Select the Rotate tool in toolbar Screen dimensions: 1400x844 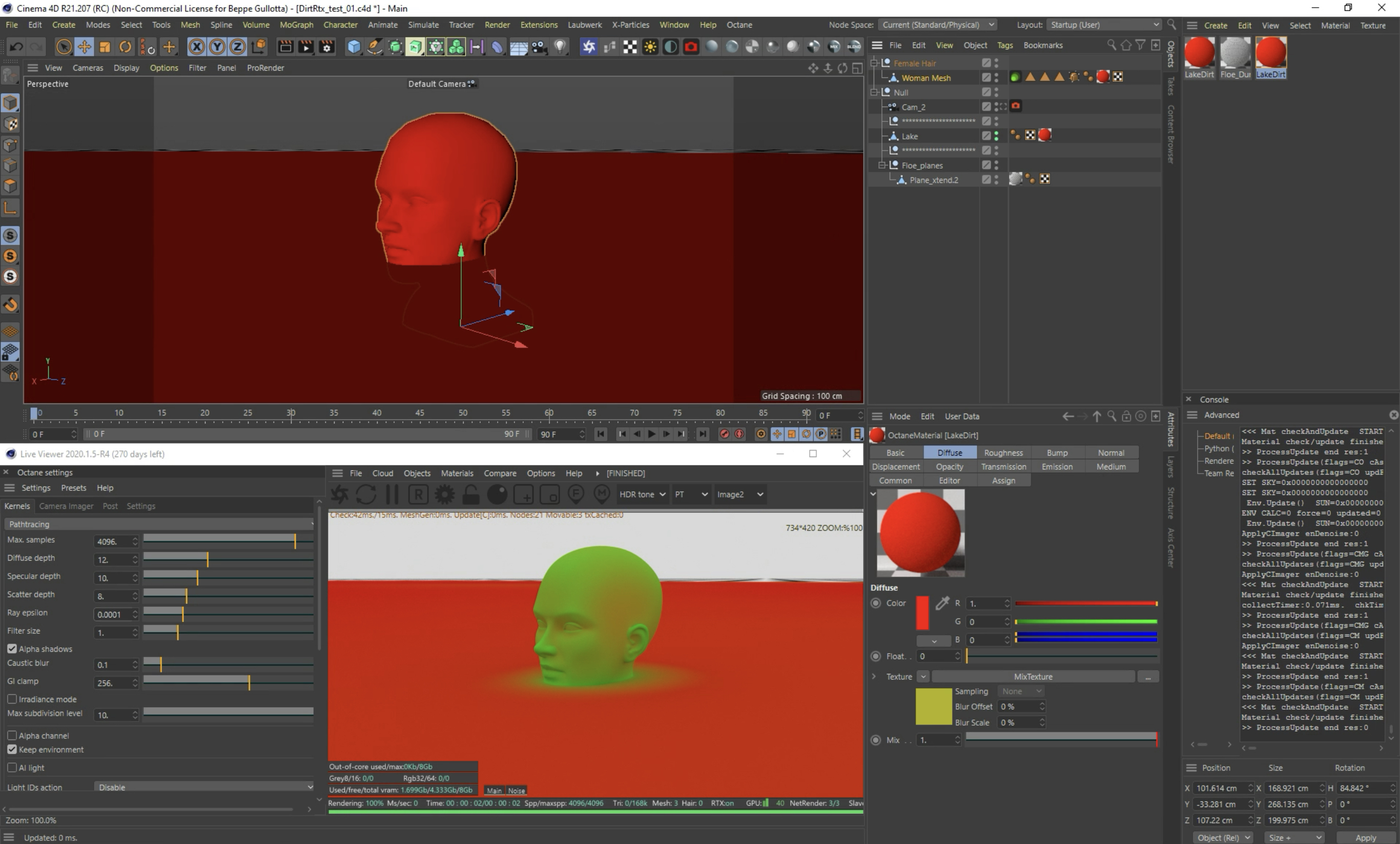[125, 47]
